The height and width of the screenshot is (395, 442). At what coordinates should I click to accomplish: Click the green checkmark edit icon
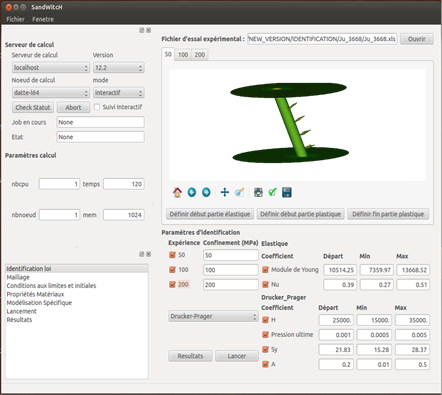(x=272, y=192)
